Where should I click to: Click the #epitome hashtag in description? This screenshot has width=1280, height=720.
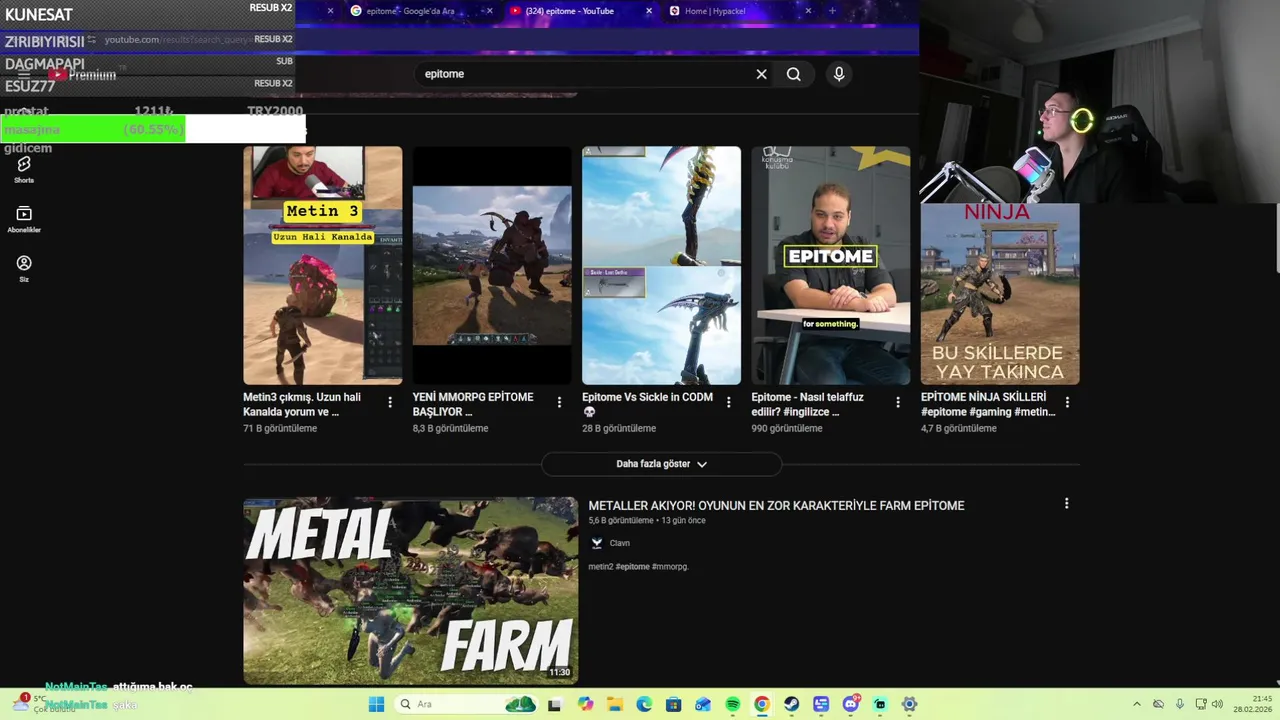tap(632, 567)
